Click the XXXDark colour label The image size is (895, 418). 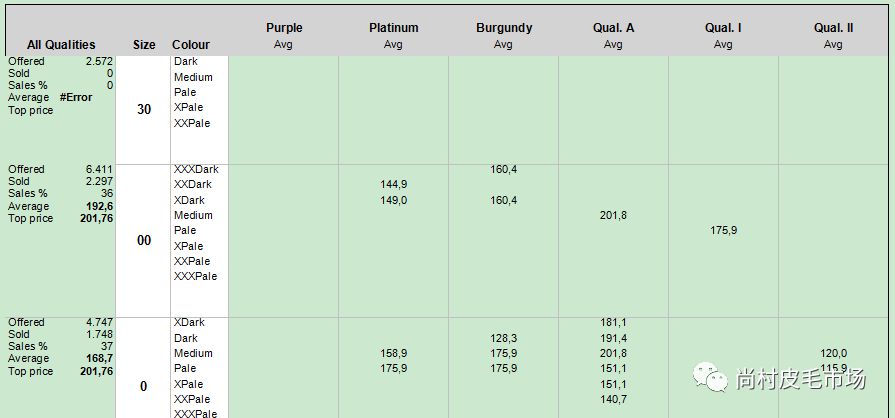195,169
